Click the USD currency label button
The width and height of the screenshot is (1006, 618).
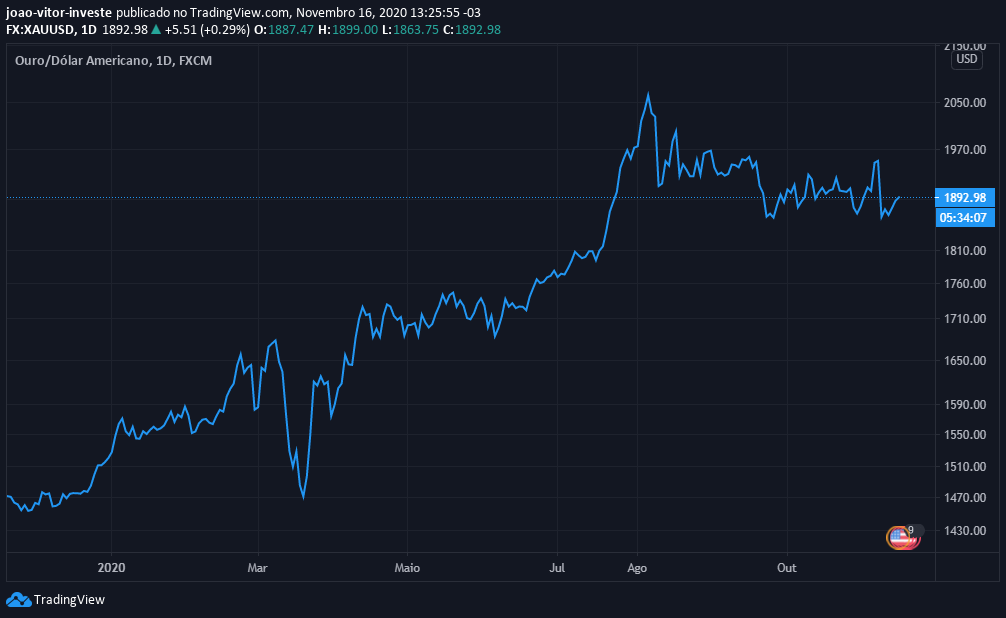click(966, 60)
